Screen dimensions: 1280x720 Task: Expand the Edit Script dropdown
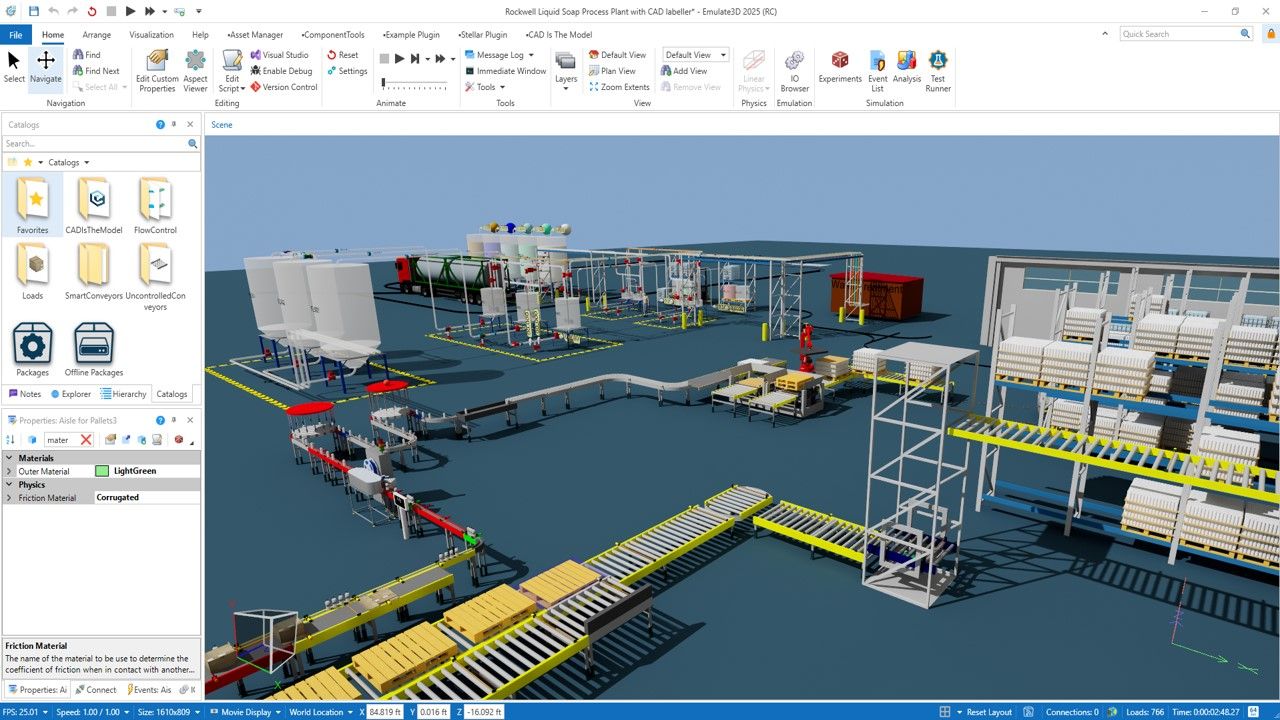point(242,88)
